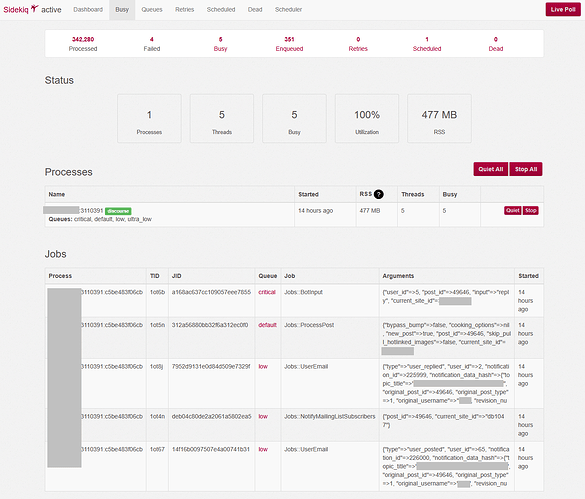Quiet the 3110391 process

513,210
